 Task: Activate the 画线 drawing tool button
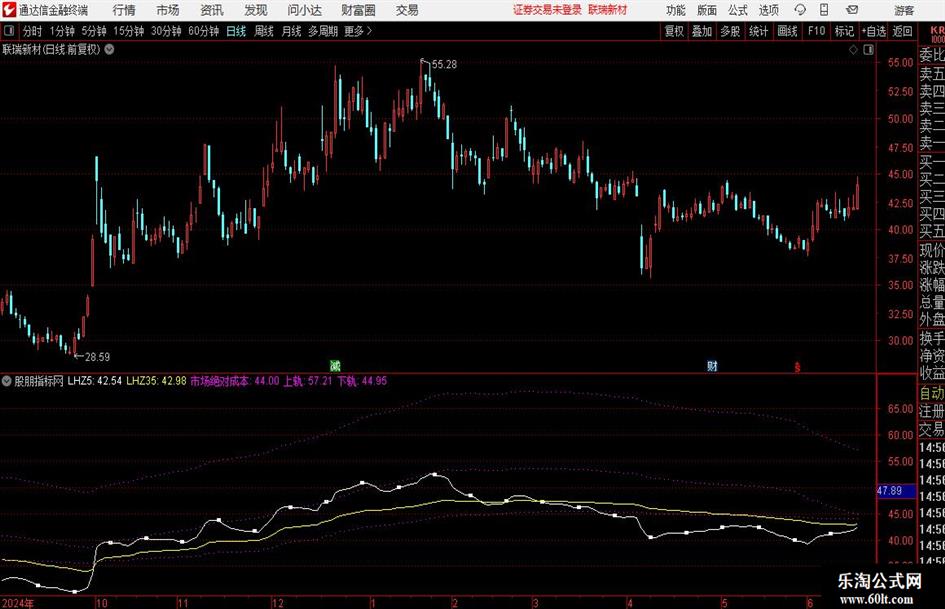click(x=787, y=31)
